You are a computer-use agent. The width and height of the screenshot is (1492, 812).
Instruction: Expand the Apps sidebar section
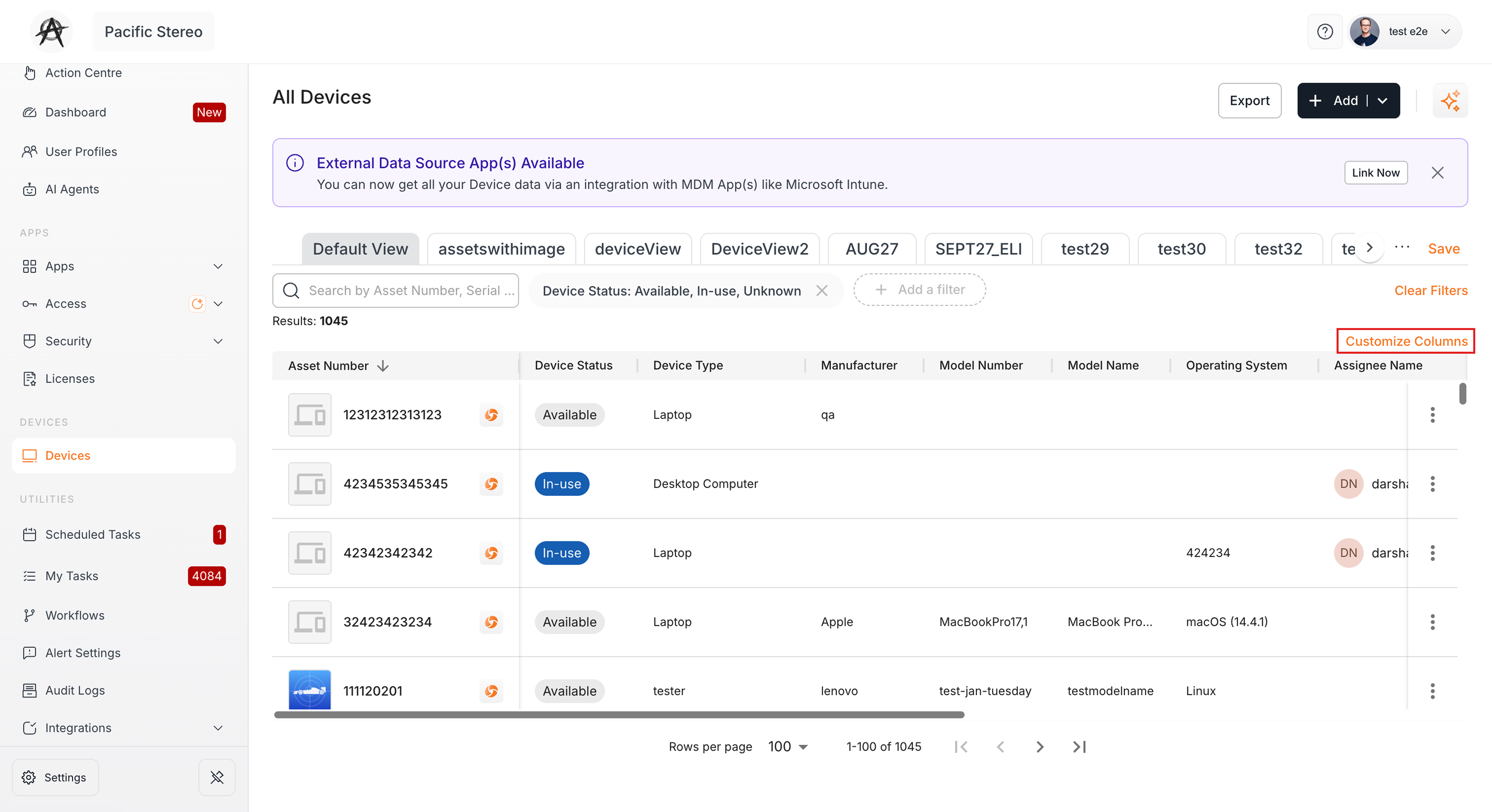[x=218, y=266]
